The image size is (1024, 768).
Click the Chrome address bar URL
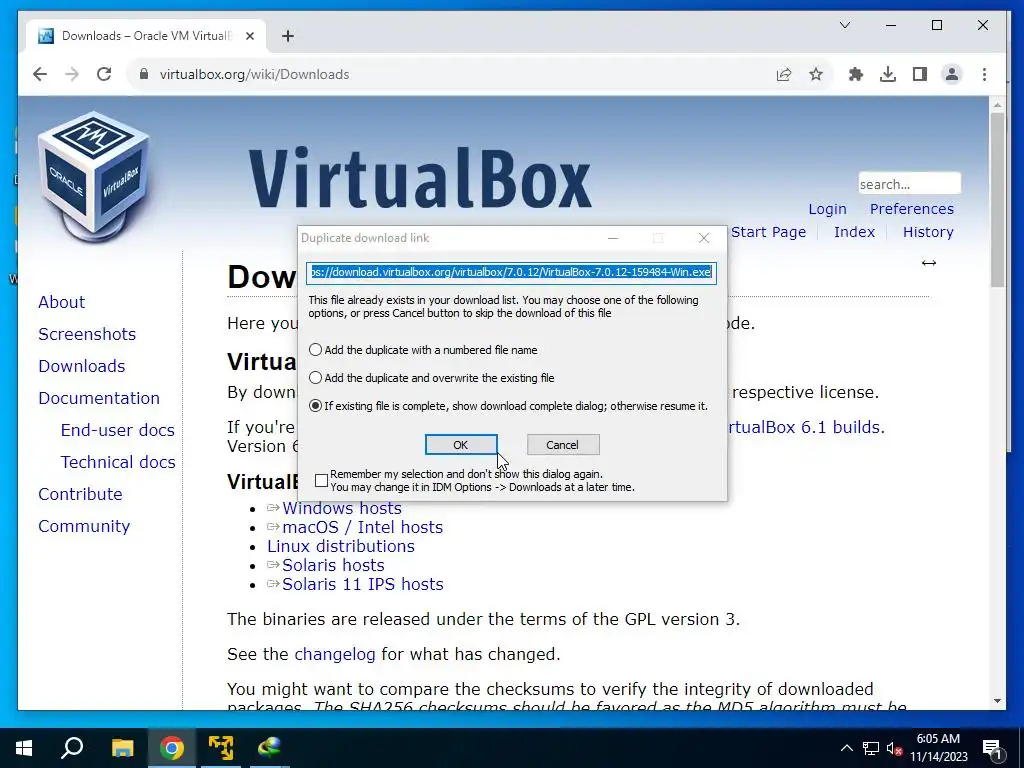255,74
